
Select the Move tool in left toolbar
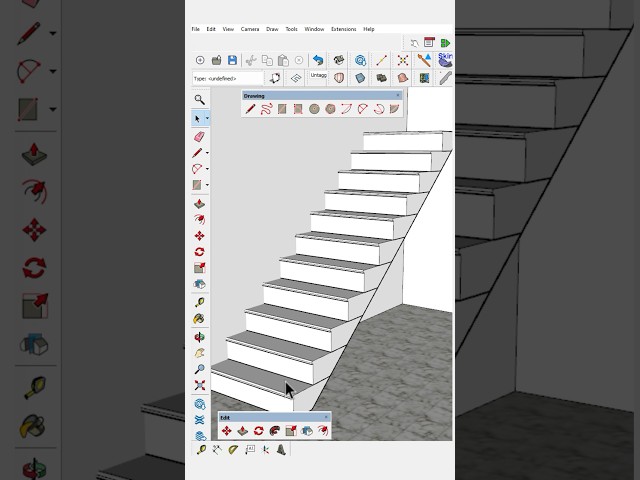point(199,236)
